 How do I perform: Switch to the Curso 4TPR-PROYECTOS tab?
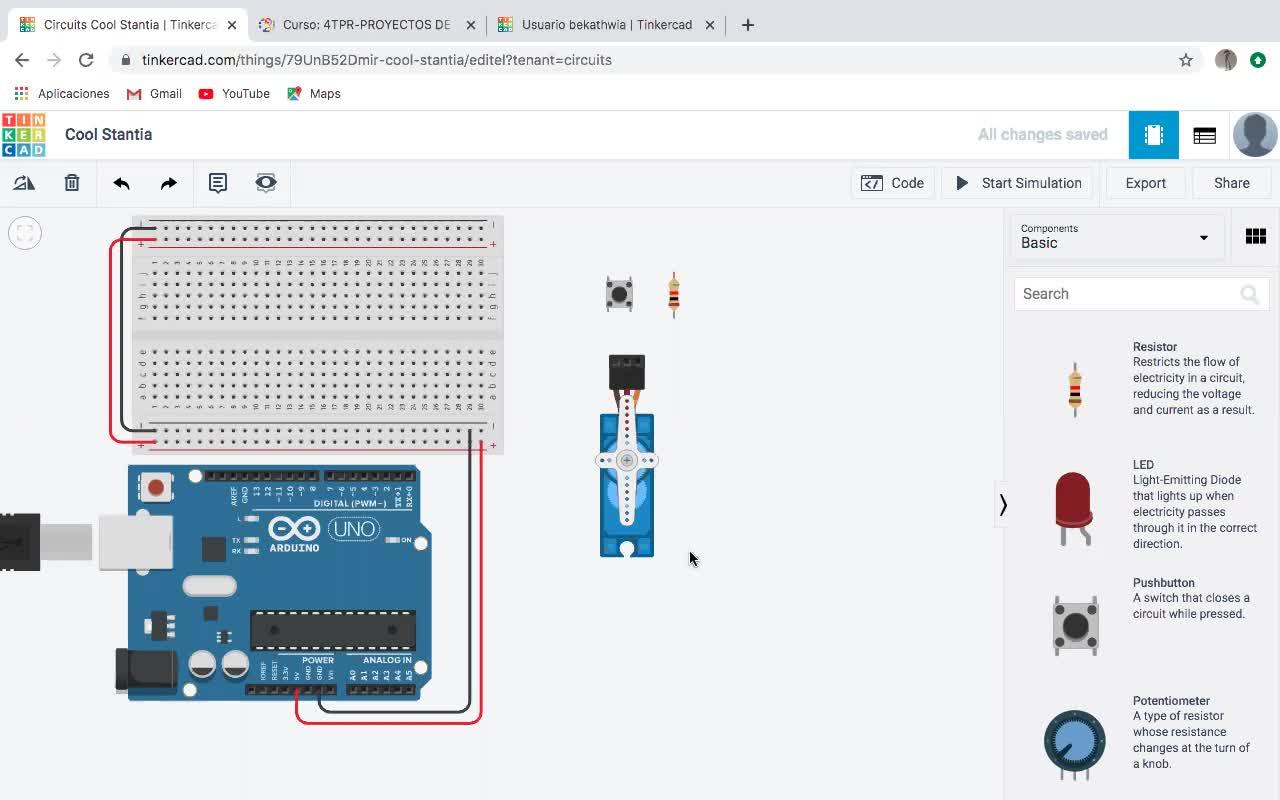tap(366, 24)
